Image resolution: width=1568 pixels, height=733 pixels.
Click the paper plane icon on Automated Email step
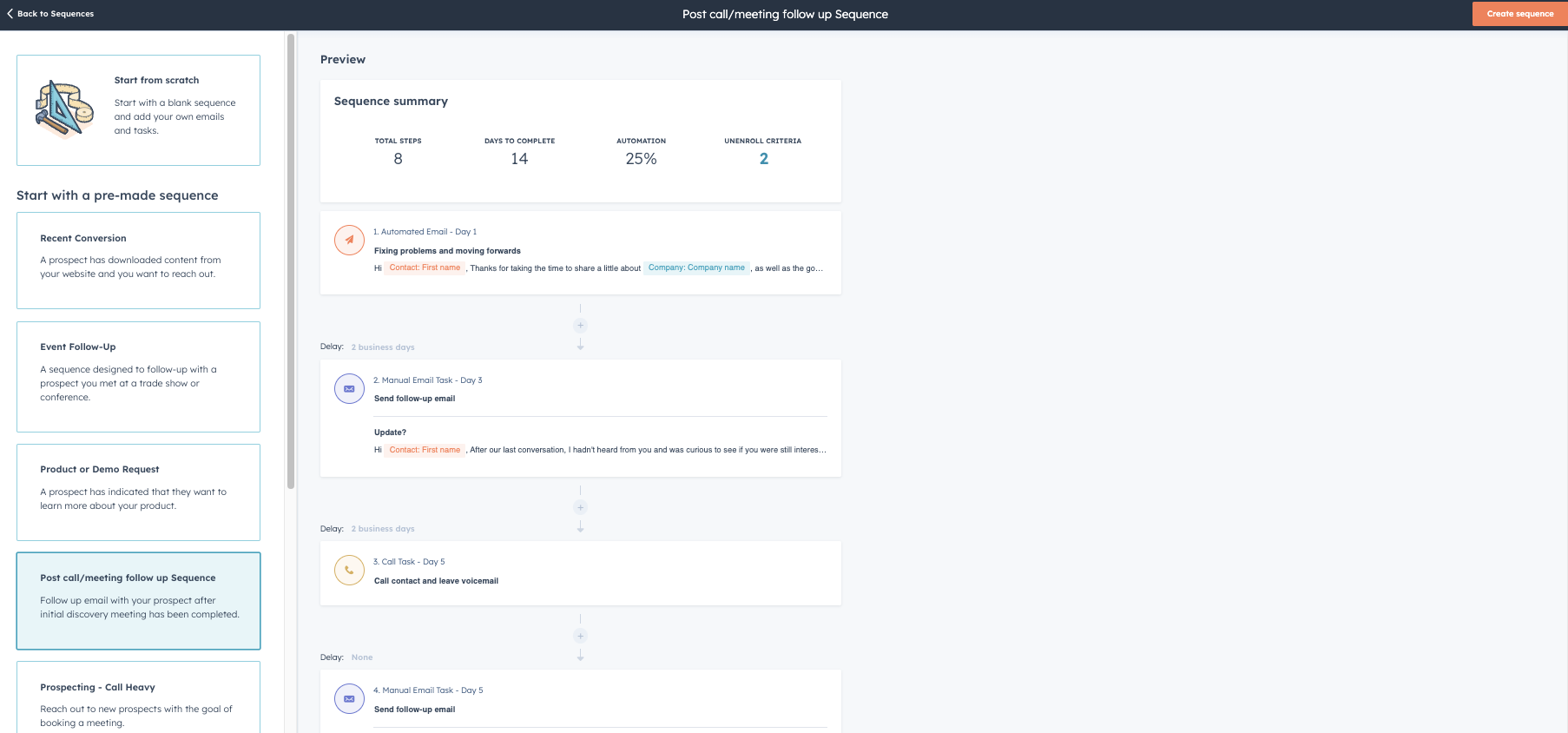tap(349, 240)
